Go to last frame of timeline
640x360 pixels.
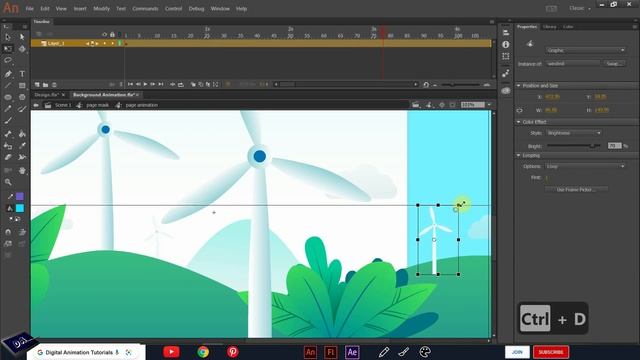pos(161,84)
